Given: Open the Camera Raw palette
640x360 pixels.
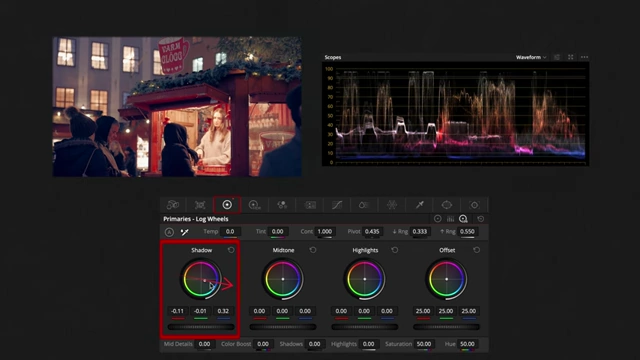Looking at the screenshot, I should click(x=173, y=204).
